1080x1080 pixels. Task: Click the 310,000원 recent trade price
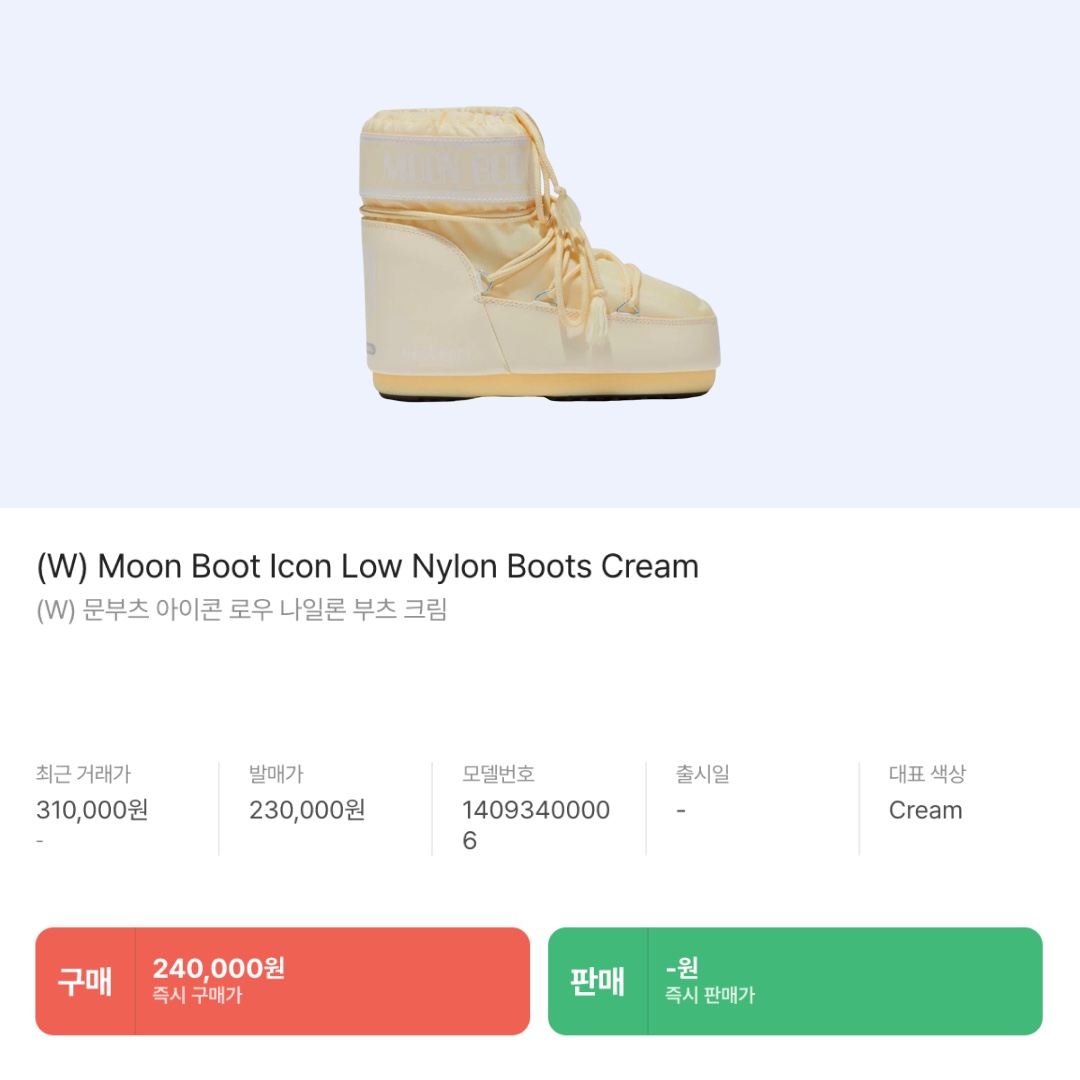(x=92, y=810)
